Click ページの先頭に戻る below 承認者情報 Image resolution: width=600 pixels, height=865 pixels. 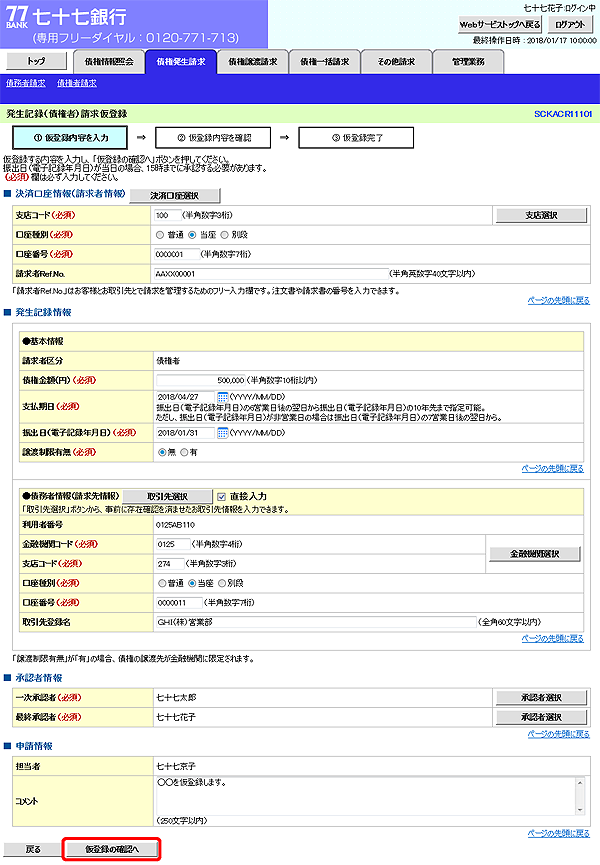[559, 734]
